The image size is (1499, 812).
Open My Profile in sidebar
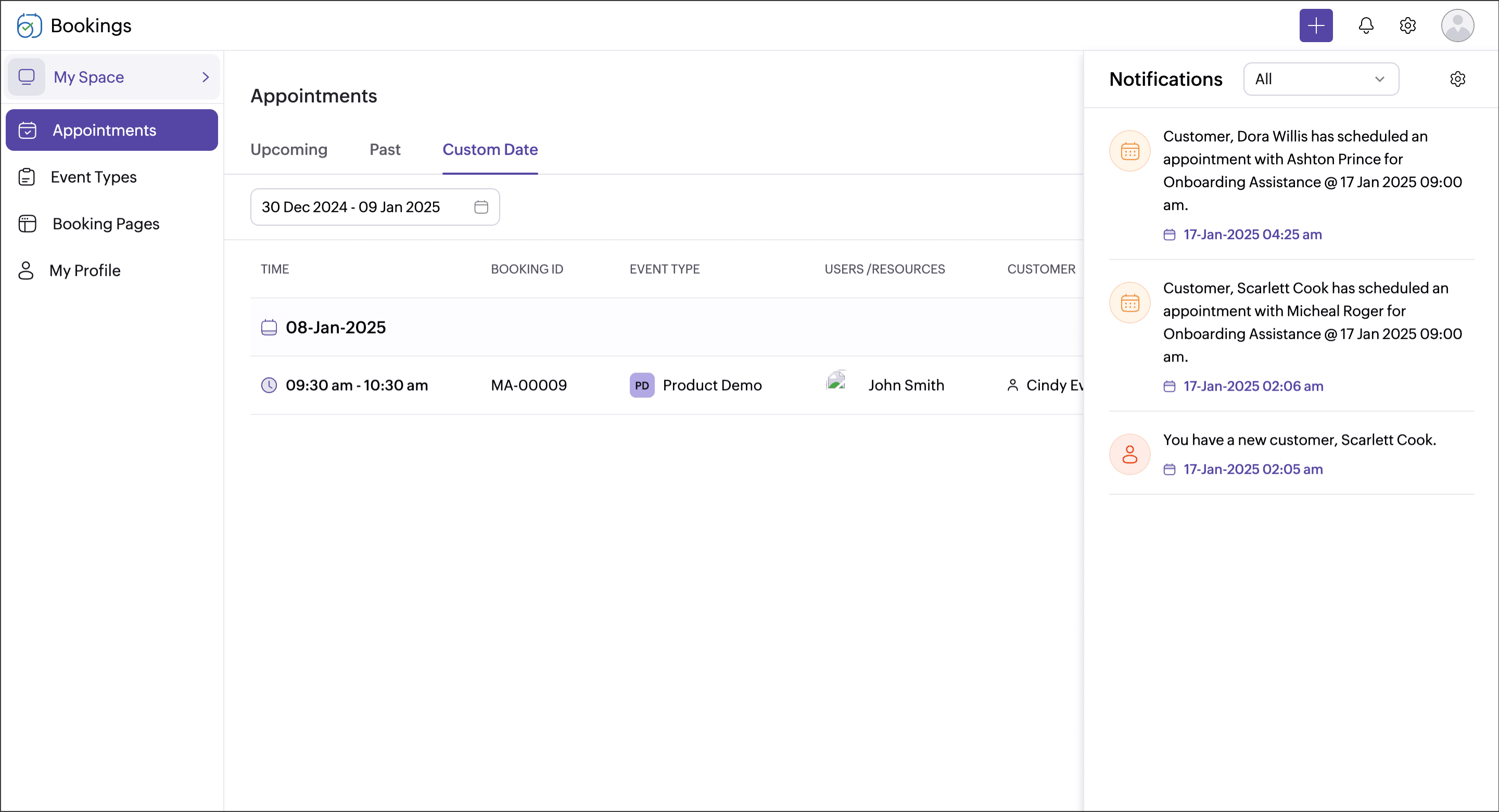tap(84, 270)
